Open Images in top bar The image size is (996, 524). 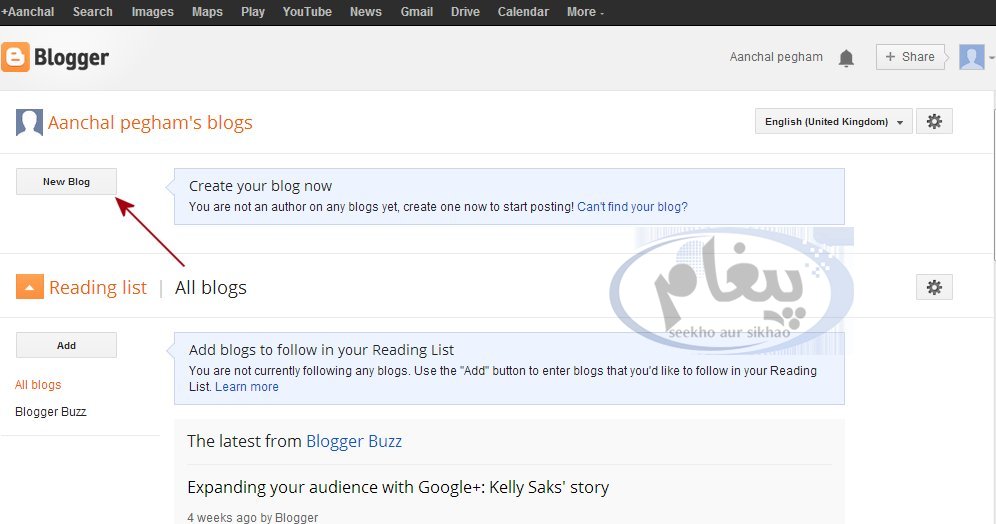(152, 11)
